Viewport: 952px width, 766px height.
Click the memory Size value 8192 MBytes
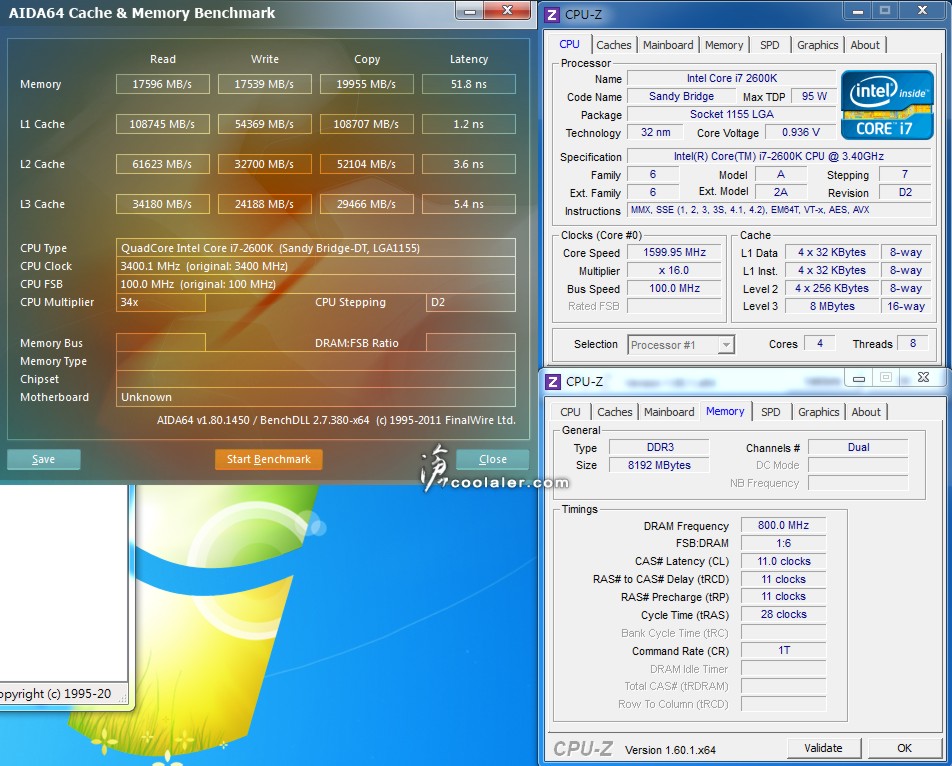tap(659, 466)
